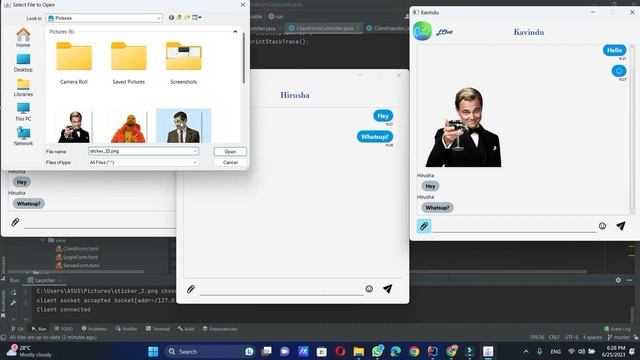
Task: Click the back arrow icon next to Look in
Action: pyautogui.click(x=171, y=18)
